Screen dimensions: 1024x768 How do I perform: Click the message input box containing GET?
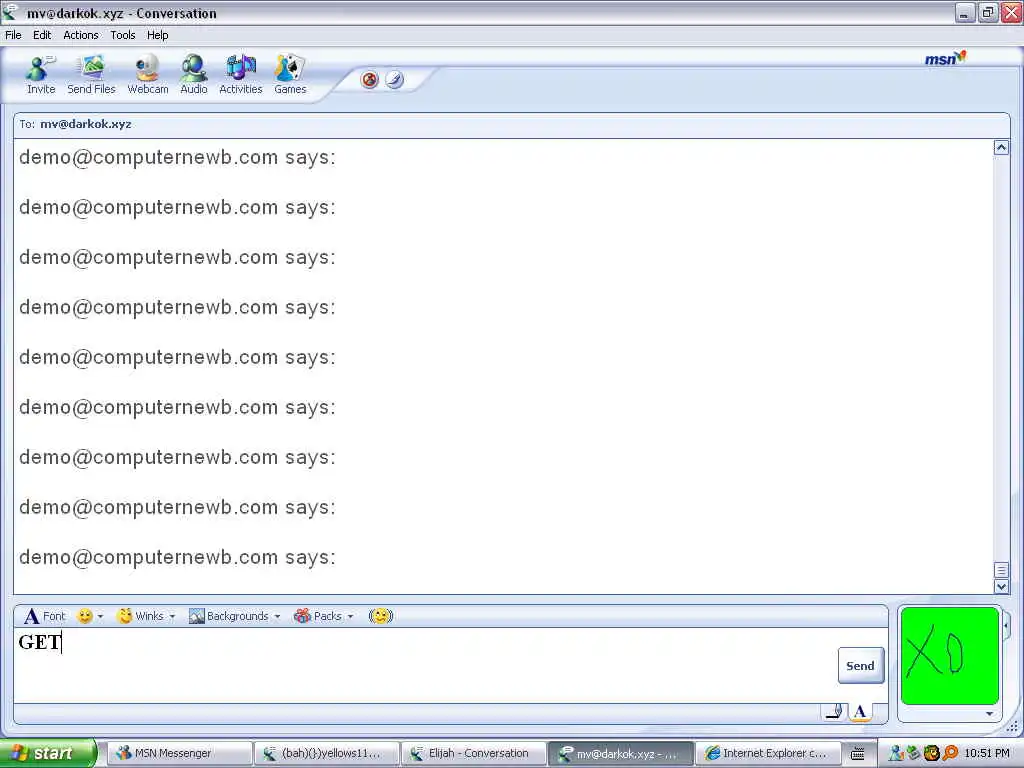[424, 665]
